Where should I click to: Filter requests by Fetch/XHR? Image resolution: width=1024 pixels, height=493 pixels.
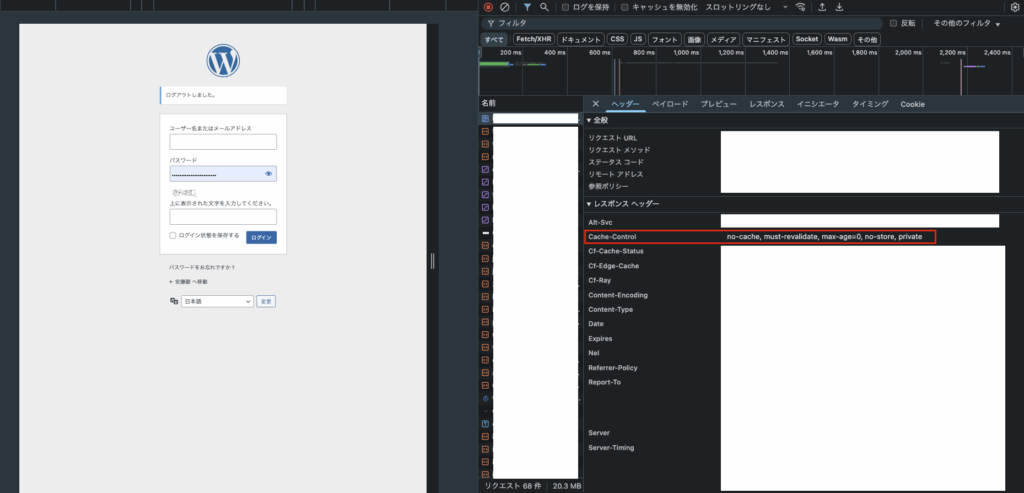pyautogui.click(x=533, y=40)
